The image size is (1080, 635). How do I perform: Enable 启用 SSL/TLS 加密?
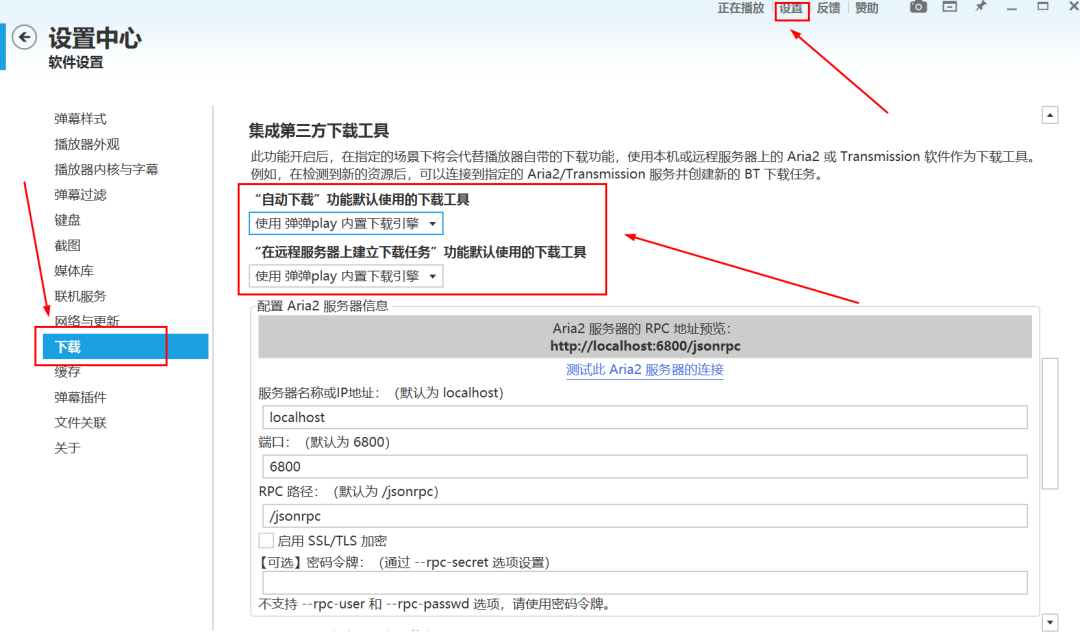[266, 539]
